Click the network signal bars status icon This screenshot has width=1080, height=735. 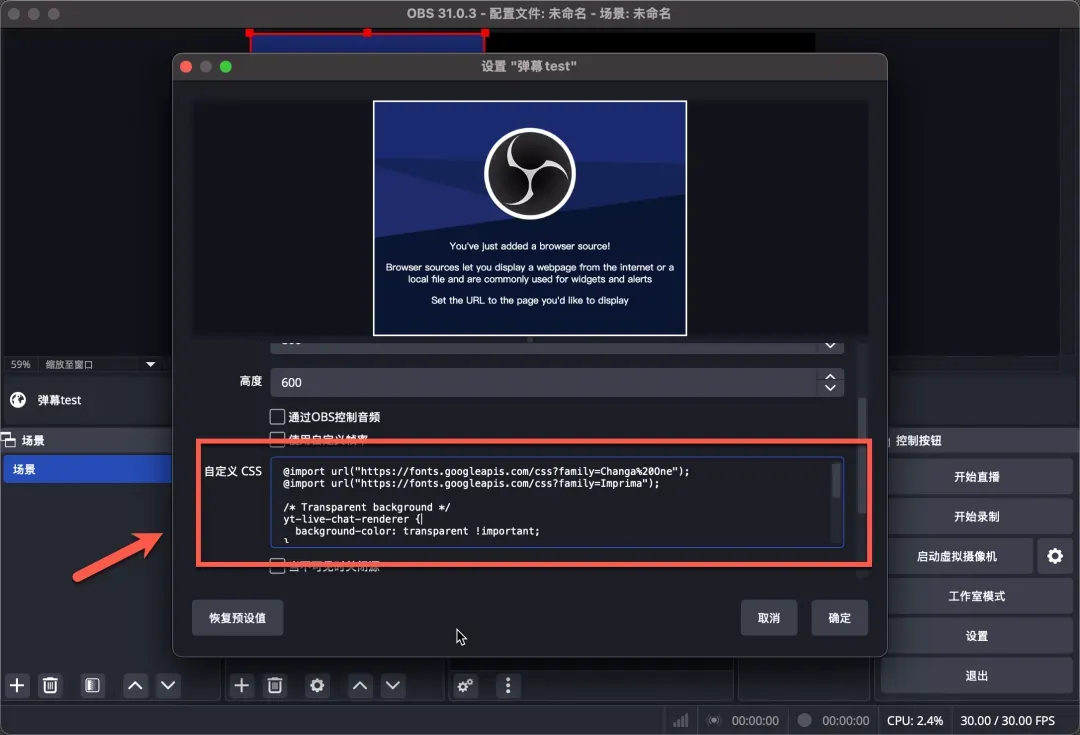pyautogui.click(x=681, y=721)
